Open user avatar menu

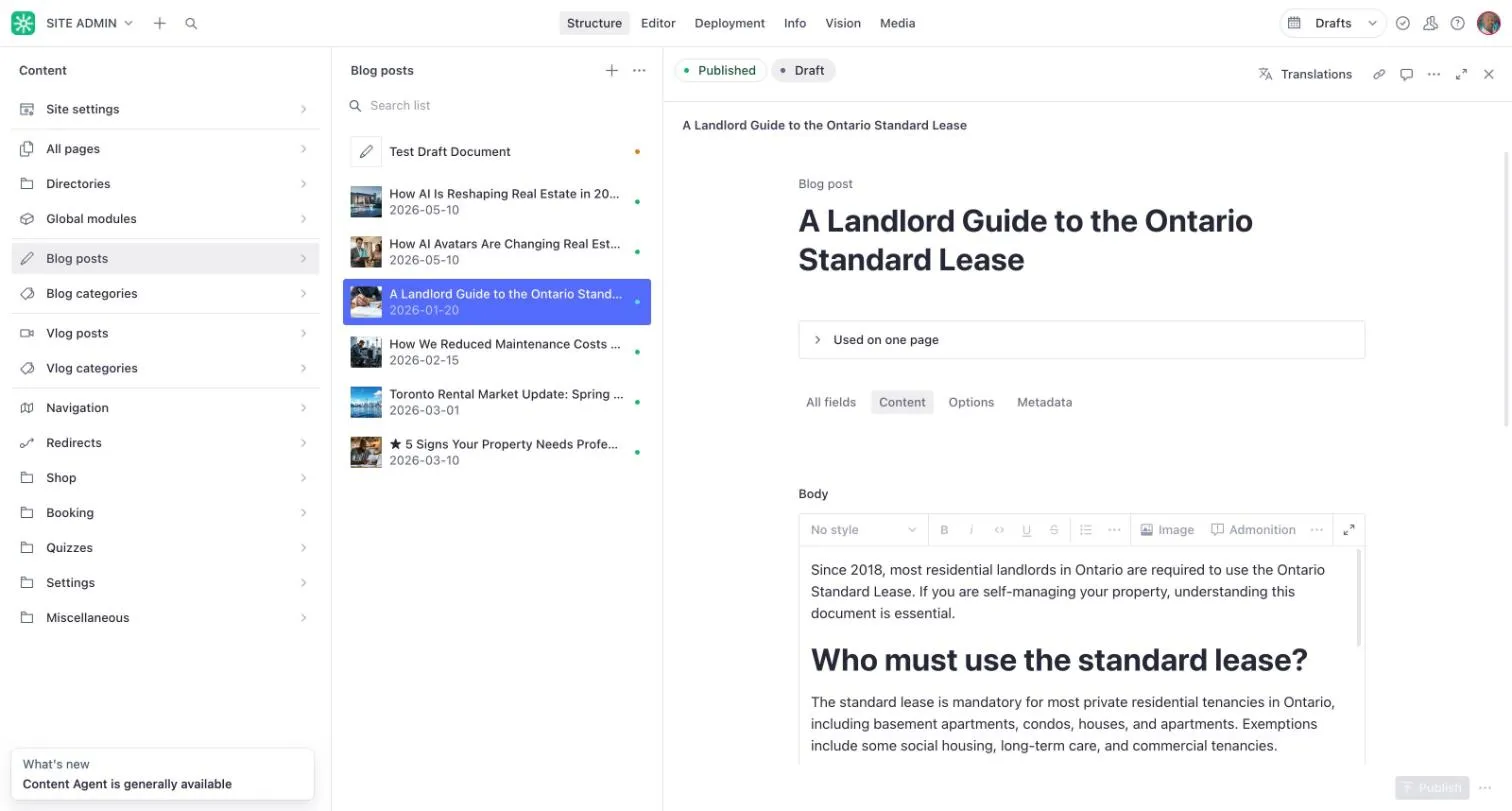[x=1488, y=23]
